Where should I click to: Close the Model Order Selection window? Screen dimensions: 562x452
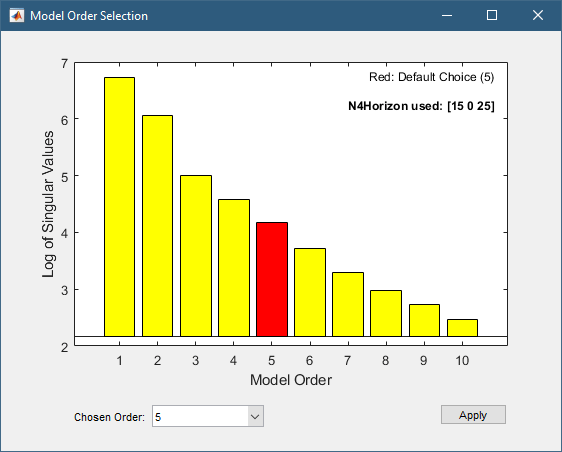coord(538,15)
